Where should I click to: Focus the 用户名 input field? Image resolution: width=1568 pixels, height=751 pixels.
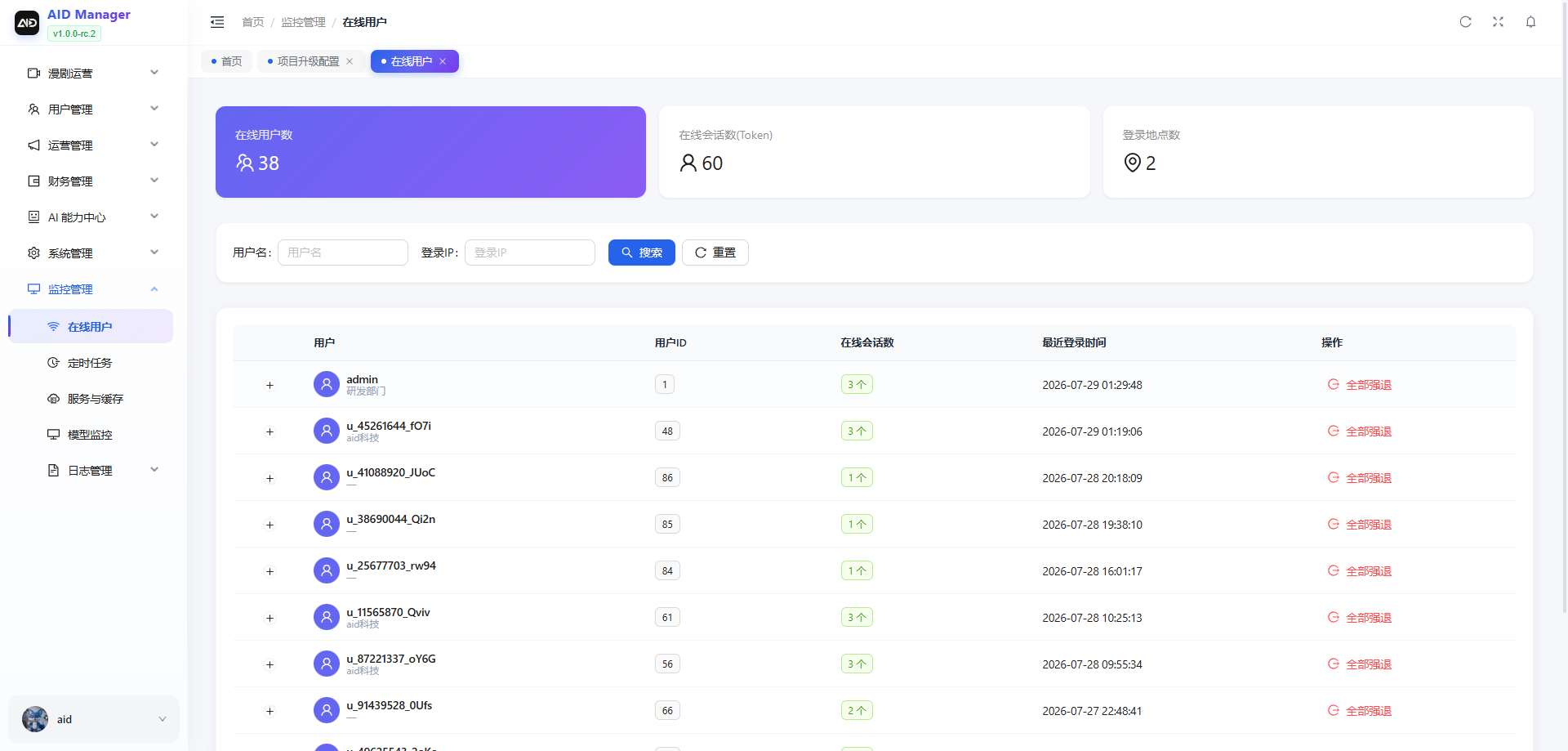coord(343,253)
